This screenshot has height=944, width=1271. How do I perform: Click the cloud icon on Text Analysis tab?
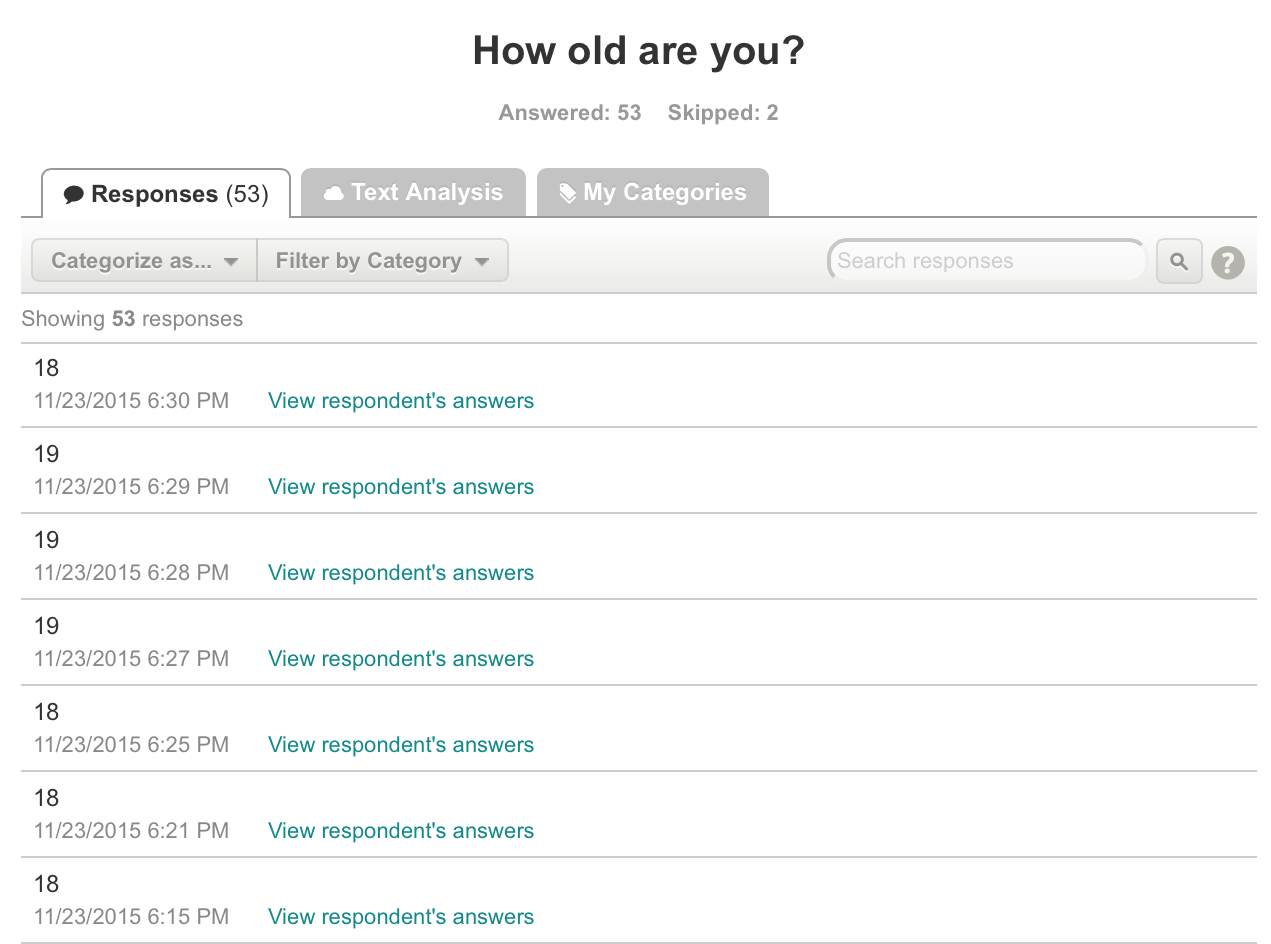pyautogui.click(x=333, y=193)
